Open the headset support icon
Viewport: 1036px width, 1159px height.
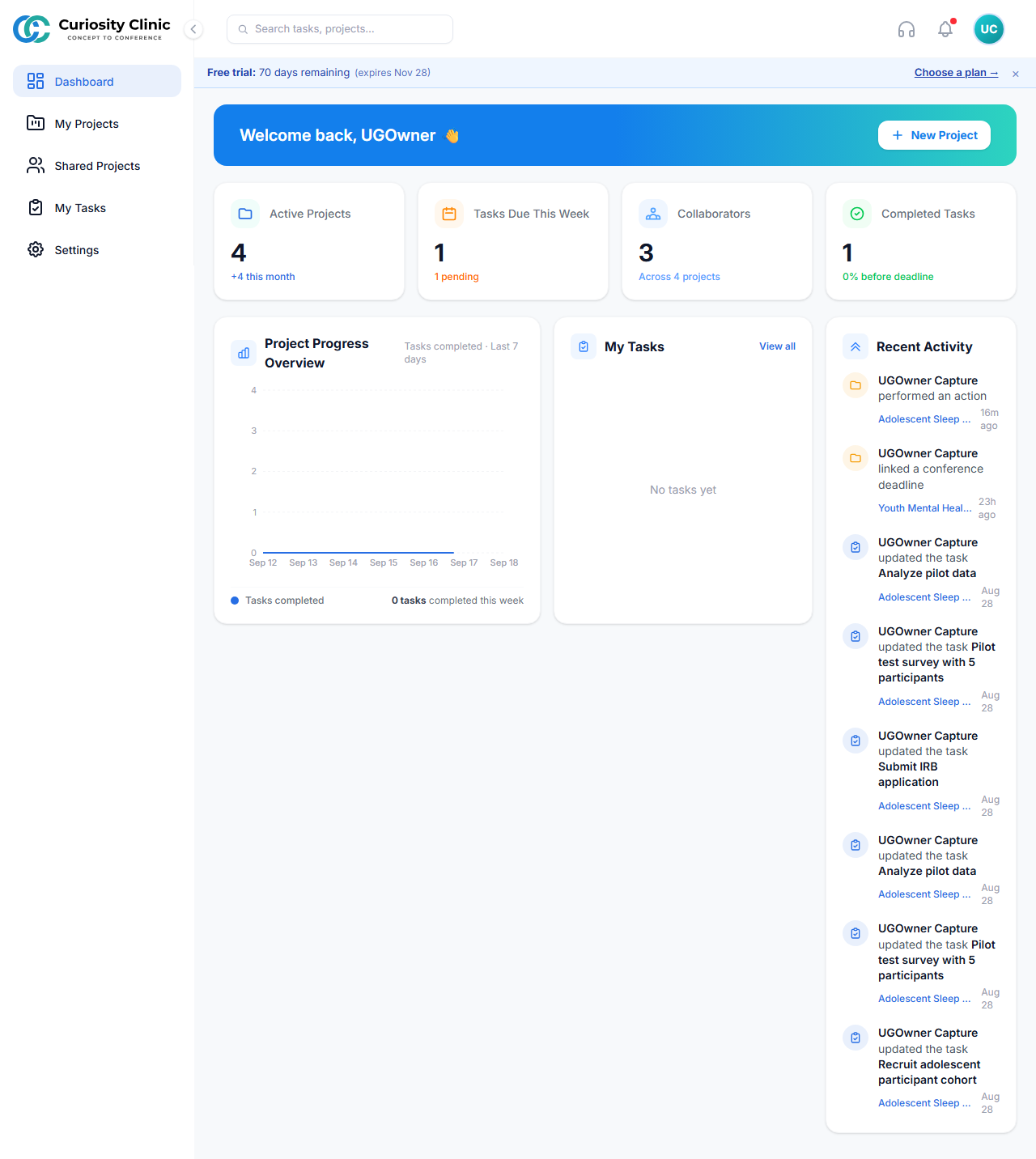click(x=906, y=29)
